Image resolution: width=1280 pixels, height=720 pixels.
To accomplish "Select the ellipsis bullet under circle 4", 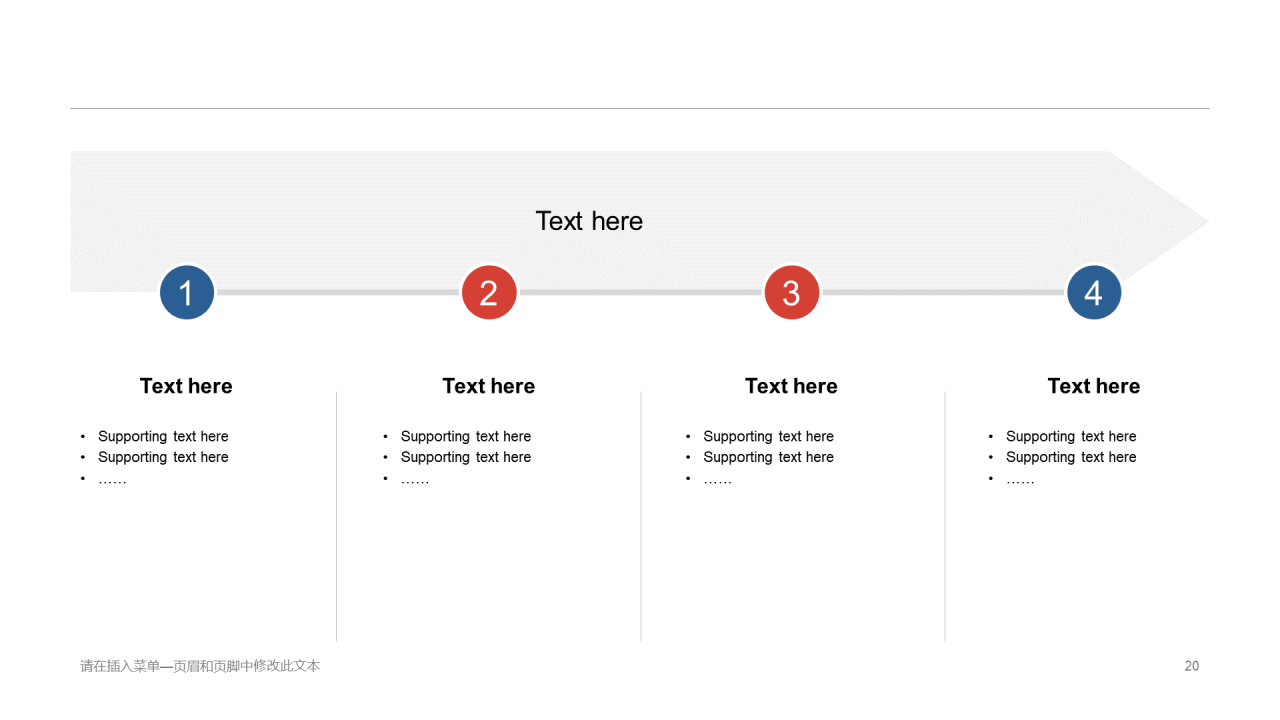I will click(1020, 480).
